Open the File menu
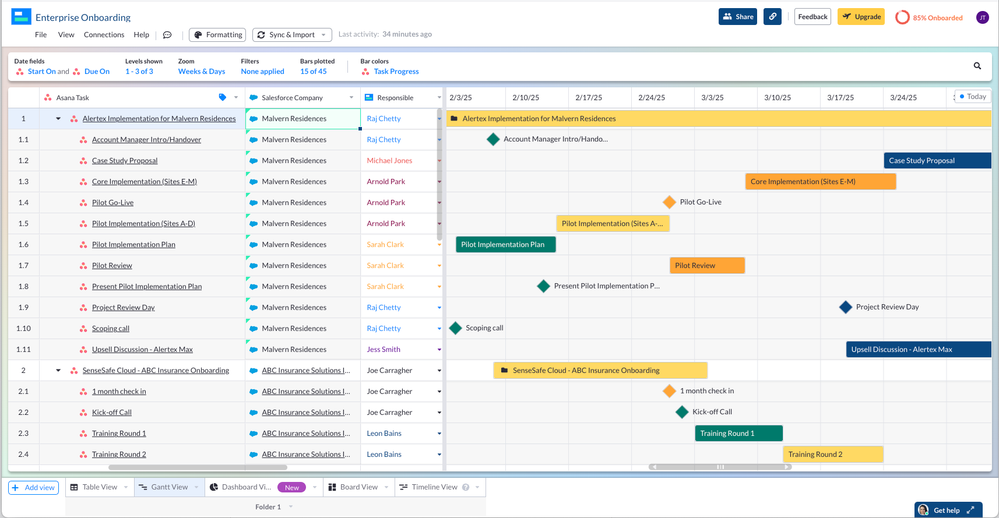The width and height of the screenshot is (999, 518). pos(41,35)
